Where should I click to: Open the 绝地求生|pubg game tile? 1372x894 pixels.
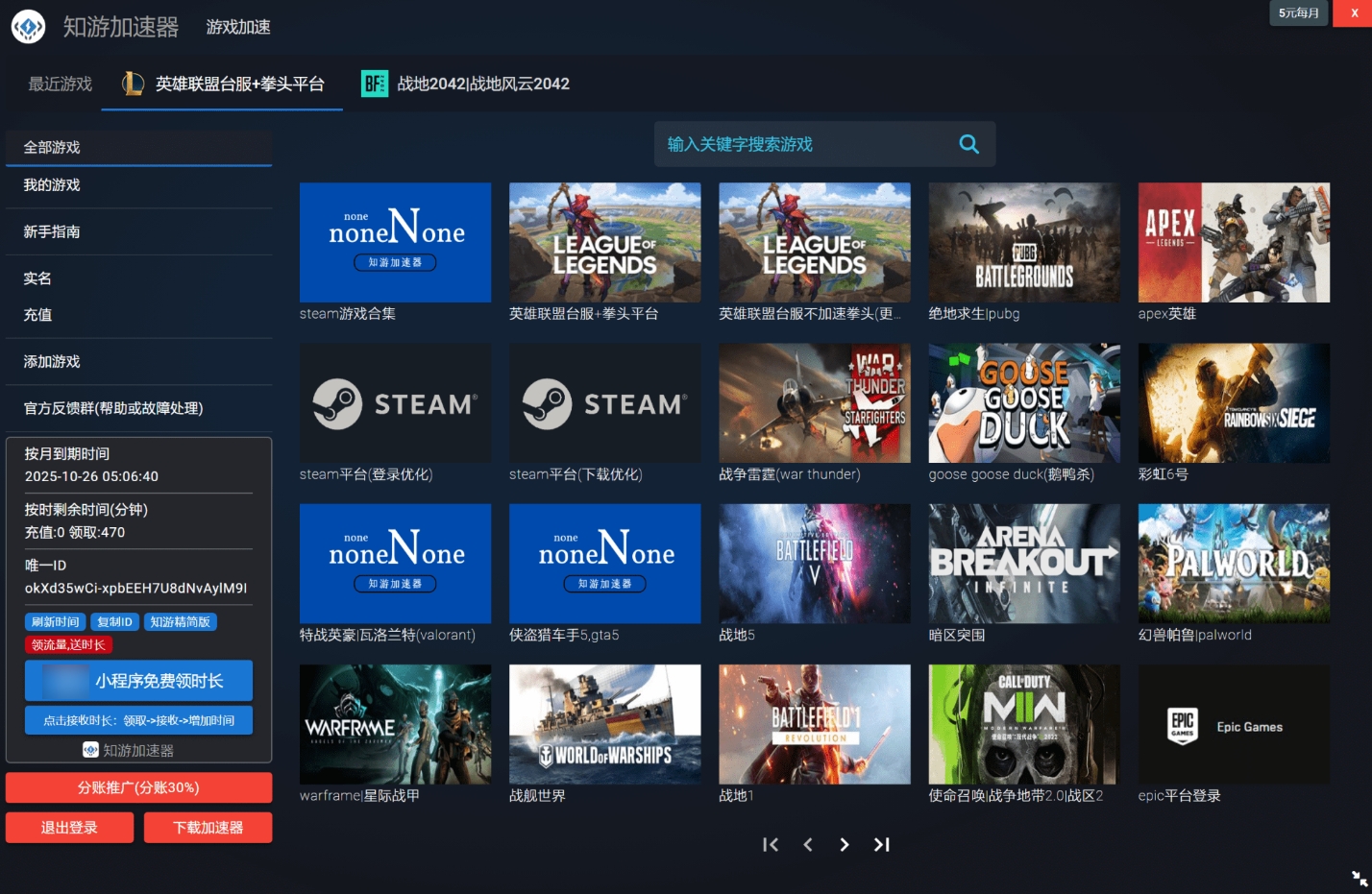[1024, 243]
